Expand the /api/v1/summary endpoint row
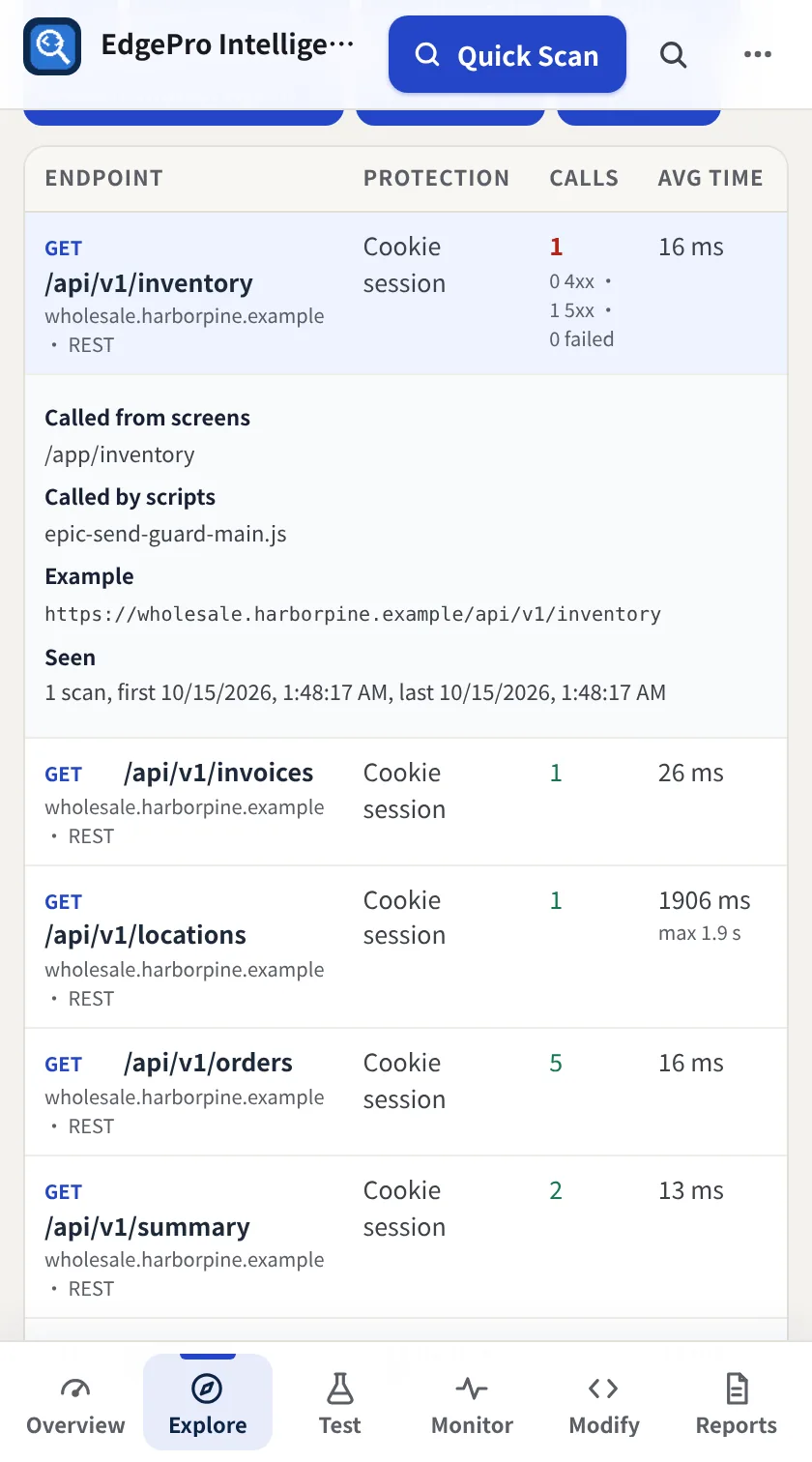812x1462 pixels. (406, 1237)
